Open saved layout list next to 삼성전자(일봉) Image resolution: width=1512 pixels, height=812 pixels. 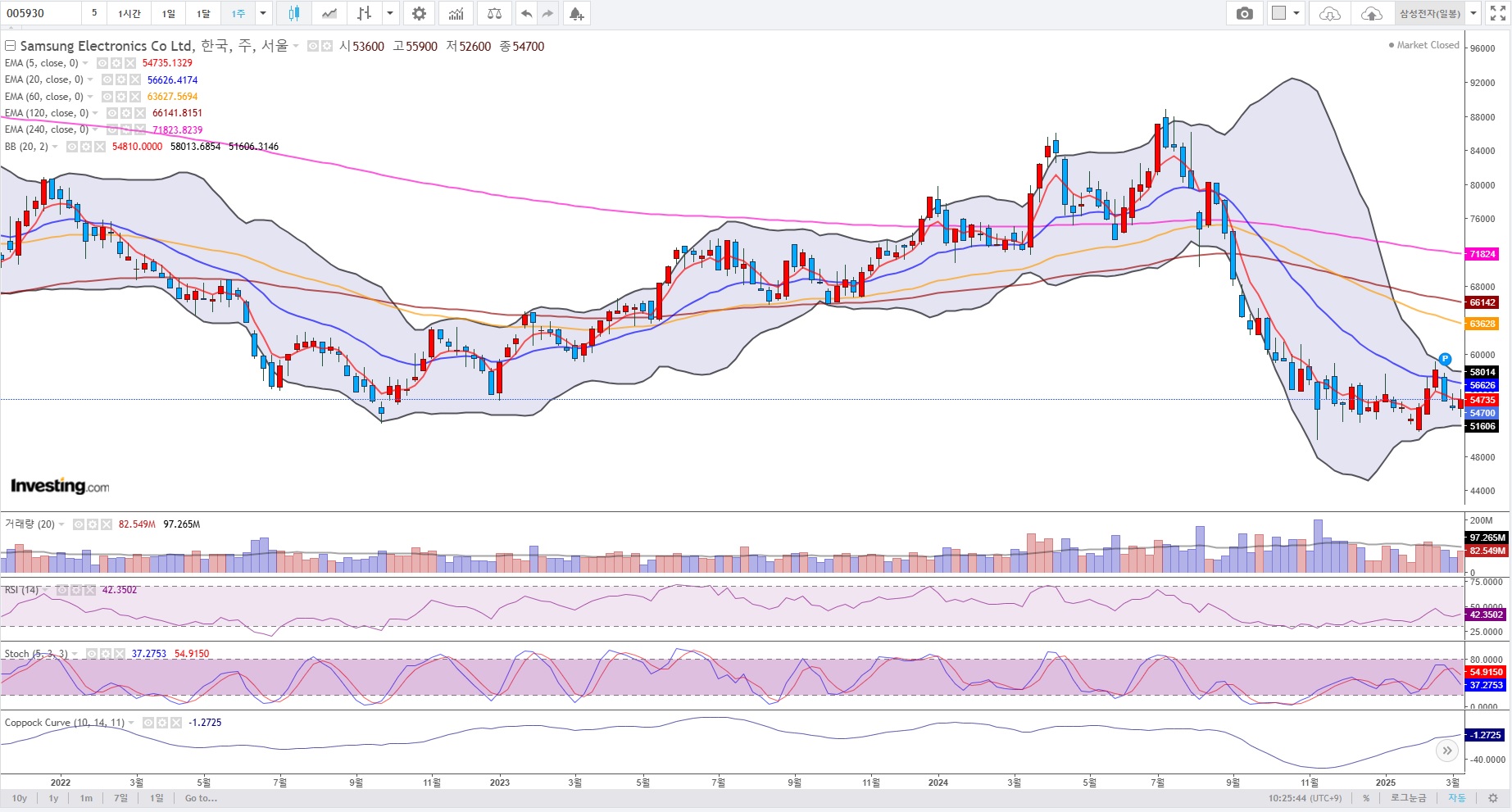pos(1473,13)
